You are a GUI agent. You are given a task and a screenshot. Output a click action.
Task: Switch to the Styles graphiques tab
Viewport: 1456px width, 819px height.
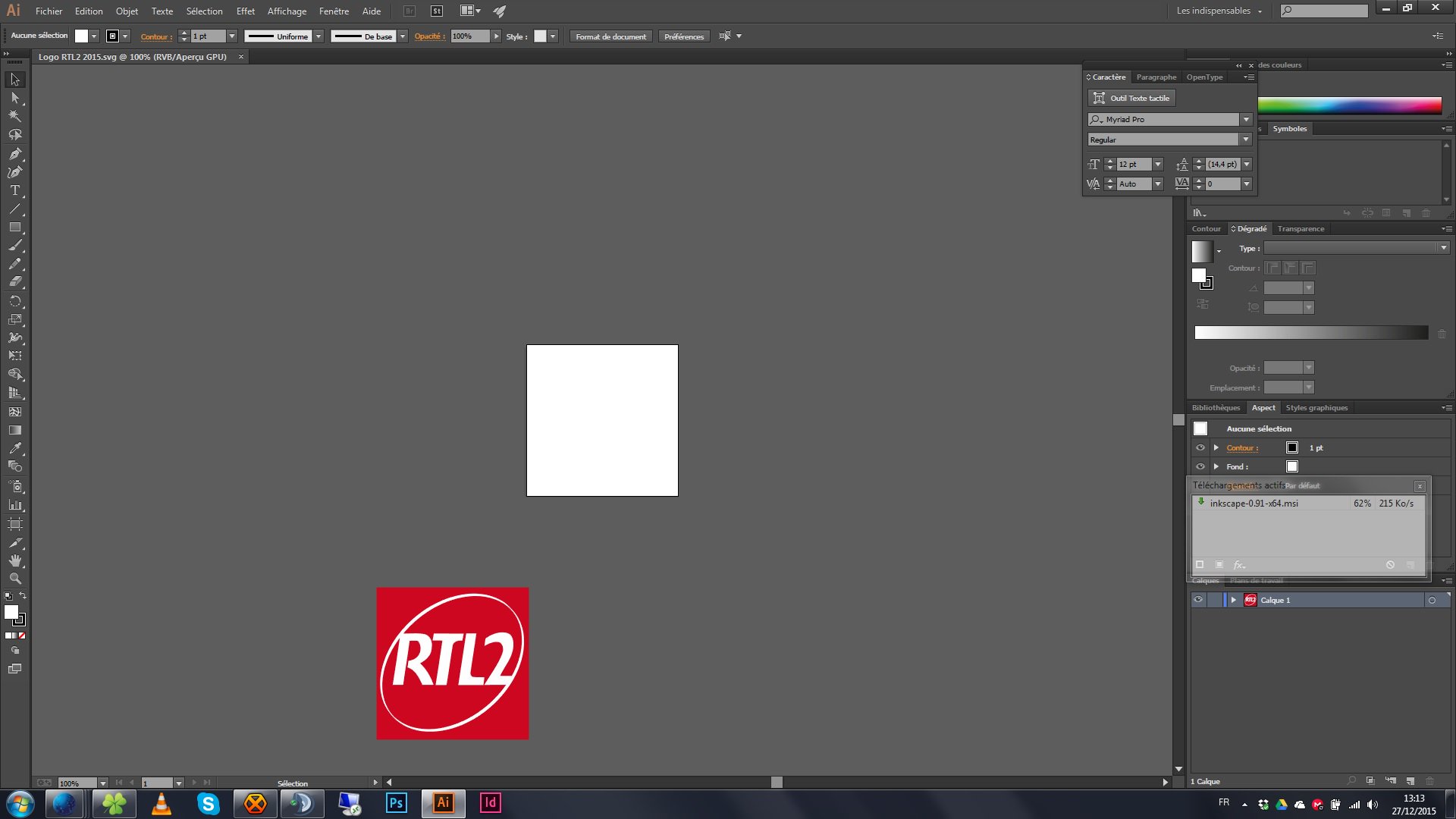[1316, 408]
